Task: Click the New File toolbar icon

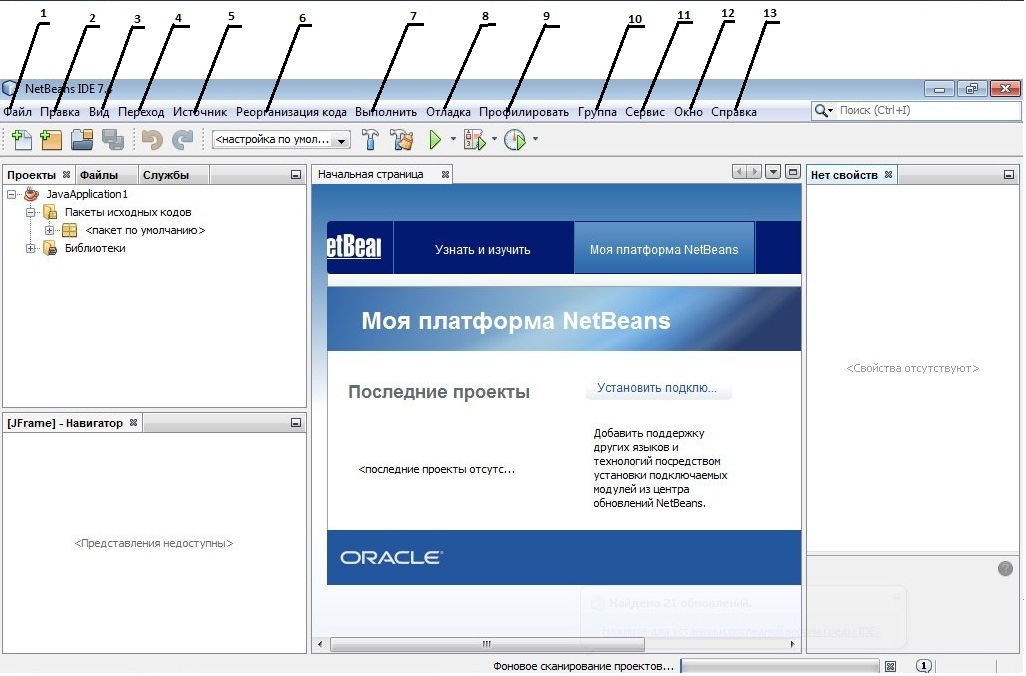Action: tap(22, 139)
